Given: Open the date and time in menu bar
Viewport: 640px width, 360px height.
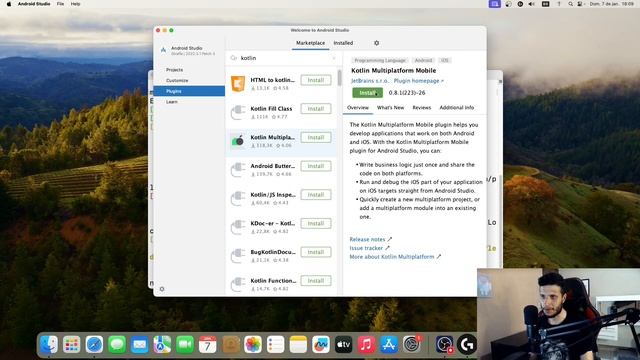Looking at the screenshot, I should [x=611, y=4].
